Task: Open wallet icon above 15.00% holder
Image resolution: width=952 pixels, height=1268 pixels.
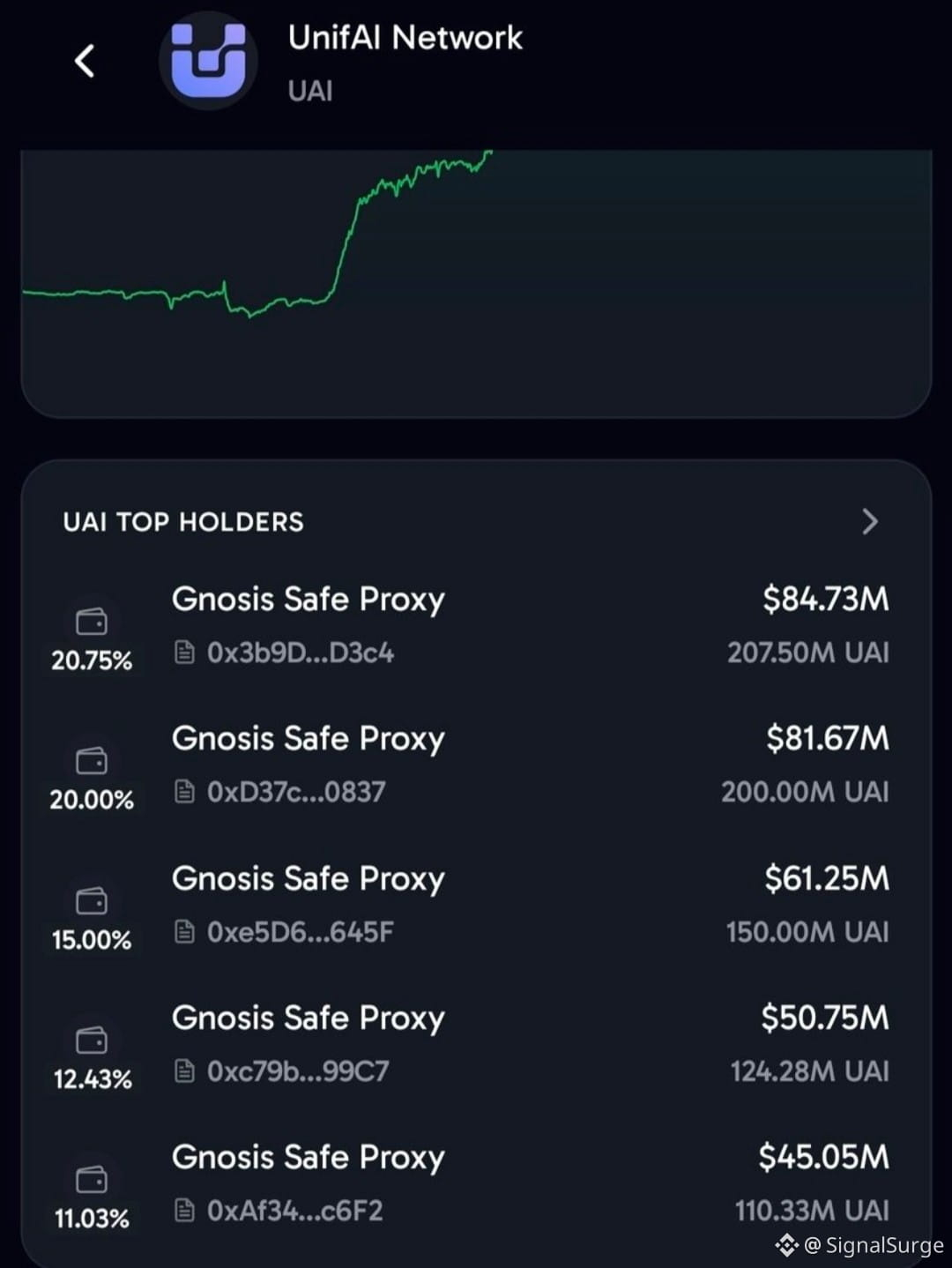Action: pyautogui.click(x=92, y=901)
